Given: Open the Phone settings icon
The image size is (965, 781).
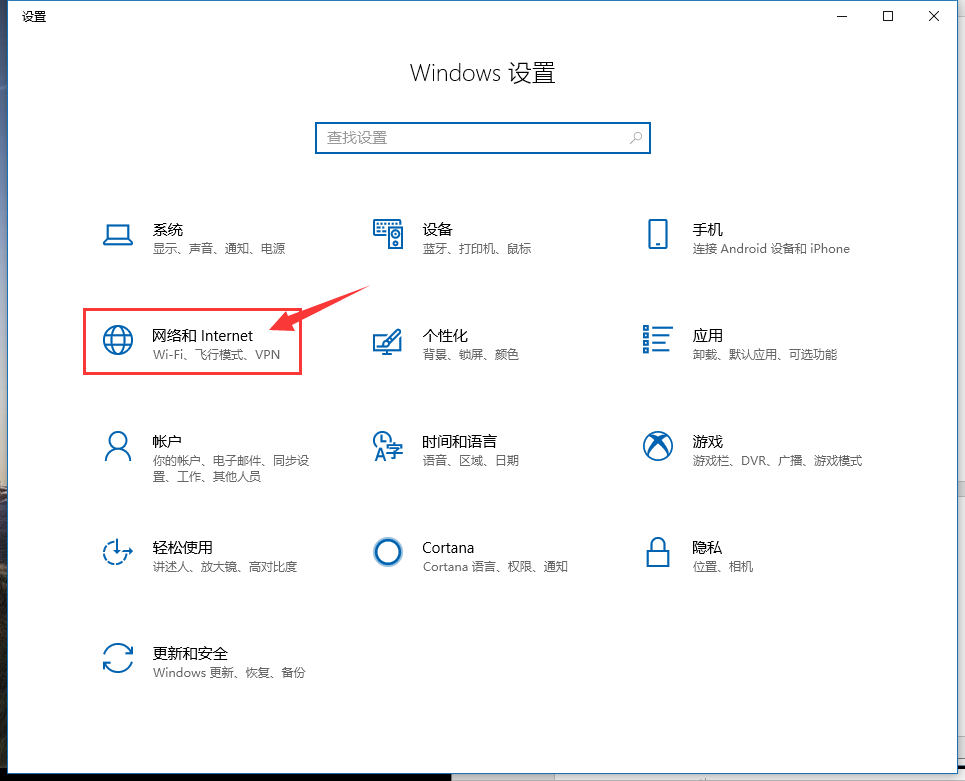Looking at the screenshot, I should tap(657, 234).
